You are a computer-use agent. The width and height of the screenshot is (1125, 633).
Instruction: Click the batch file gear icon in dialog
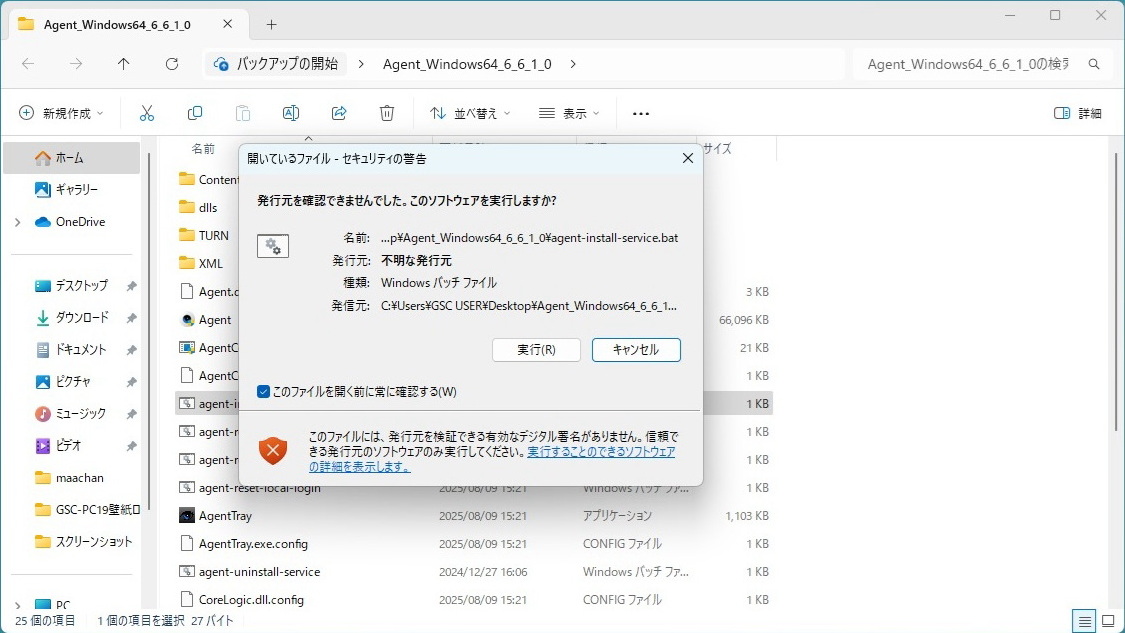point(273,246)
